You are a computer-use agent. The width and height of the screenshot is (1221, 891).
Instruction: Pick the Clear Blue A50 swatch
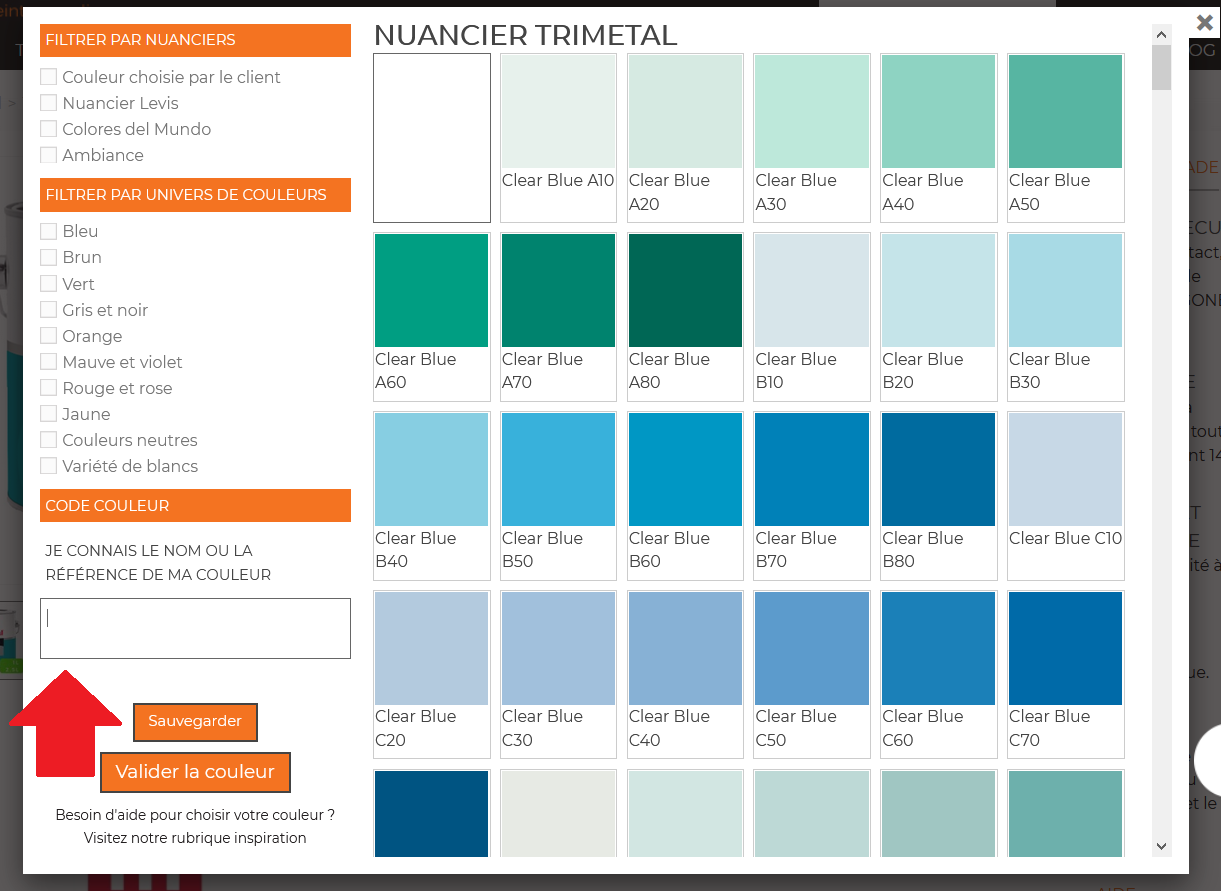1065,112
